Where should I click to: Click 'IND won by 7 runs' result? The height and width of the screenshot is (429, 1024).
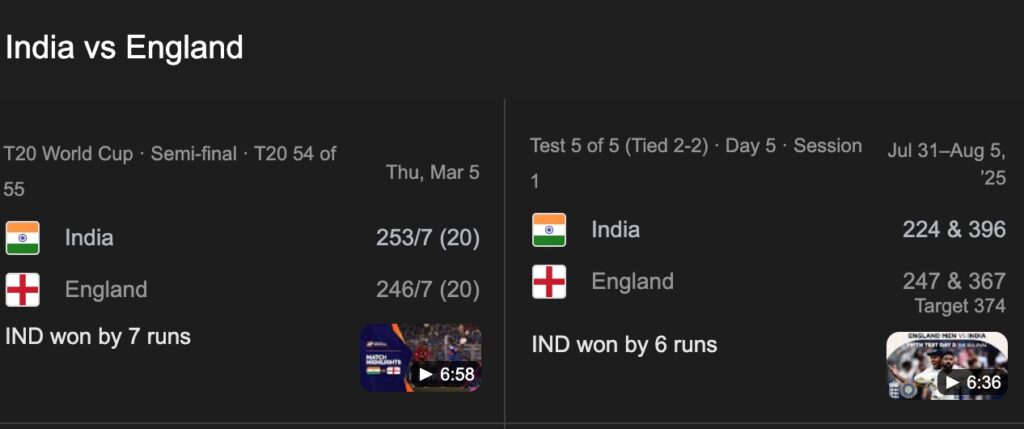coord(98,336)
